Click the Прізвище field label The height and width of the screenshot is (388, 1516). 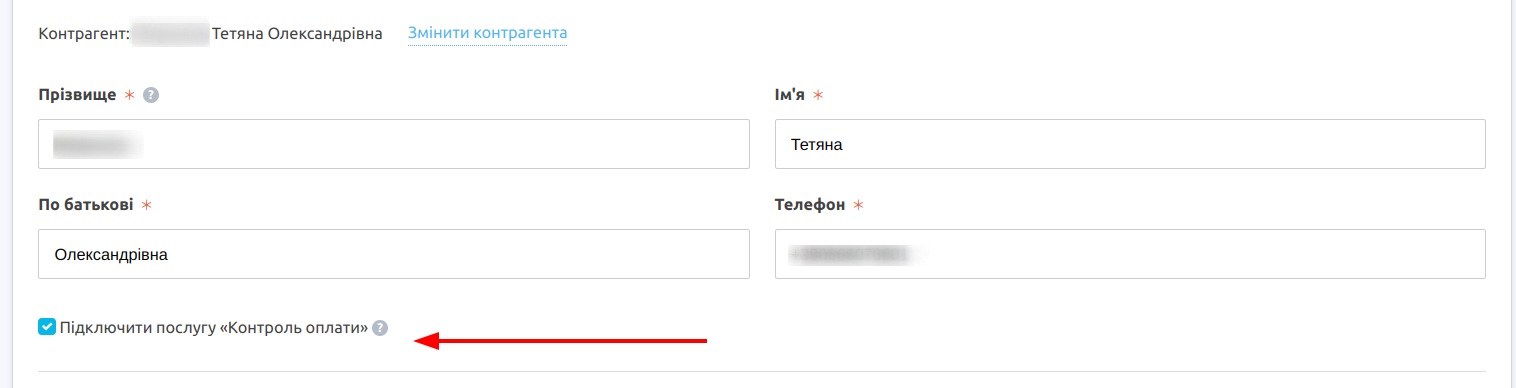(77, 95)
